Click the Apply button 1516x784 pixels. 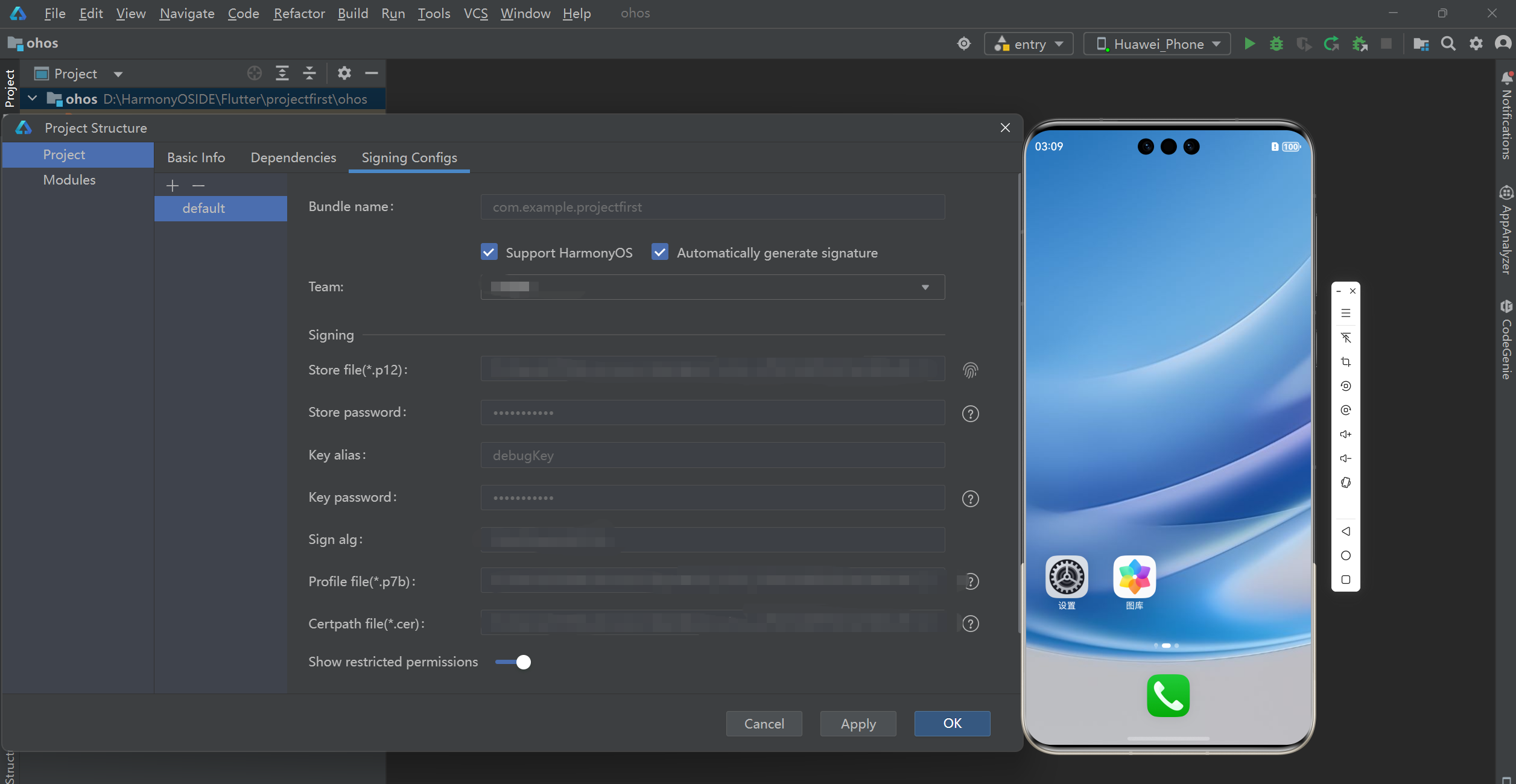coord(858,724)
